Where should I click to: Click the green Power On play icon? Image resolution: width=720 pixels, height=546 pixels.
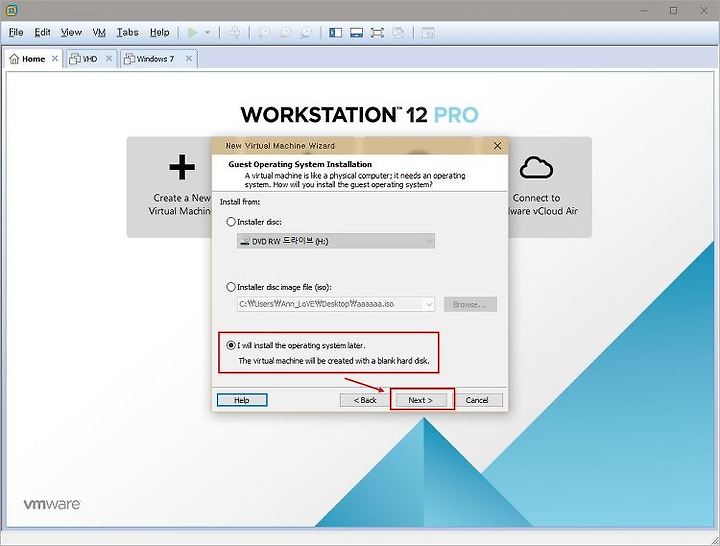[x=193, y=33]
